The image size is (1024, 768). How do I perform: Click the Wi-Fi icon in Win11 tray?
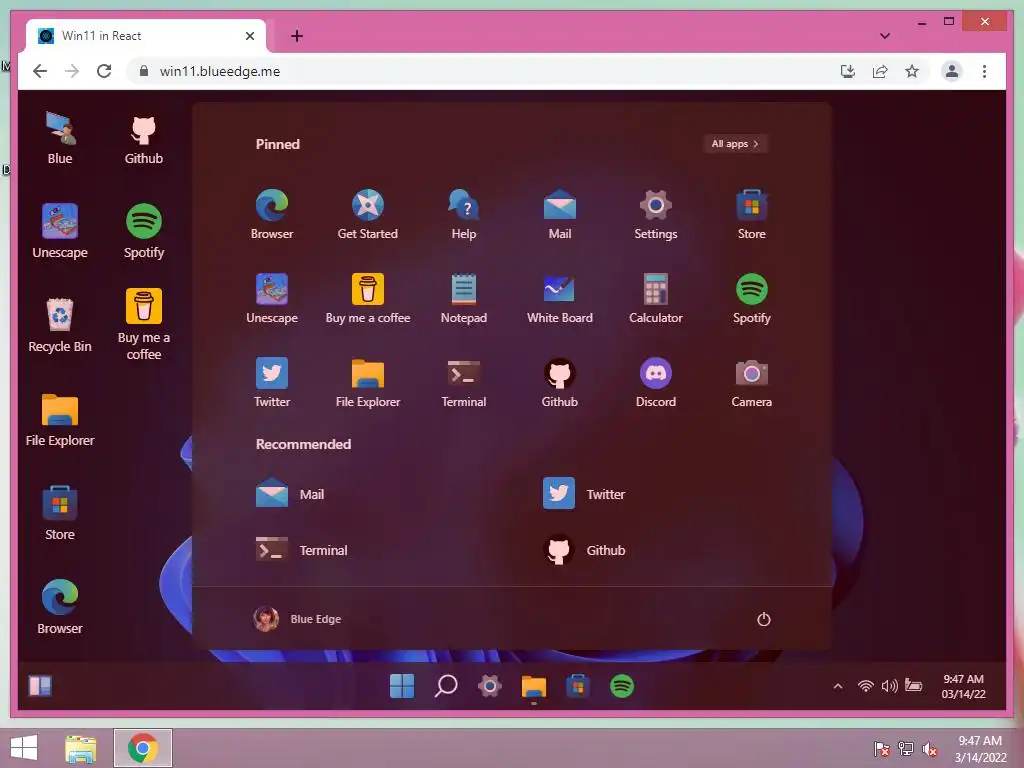pos(865,686)
